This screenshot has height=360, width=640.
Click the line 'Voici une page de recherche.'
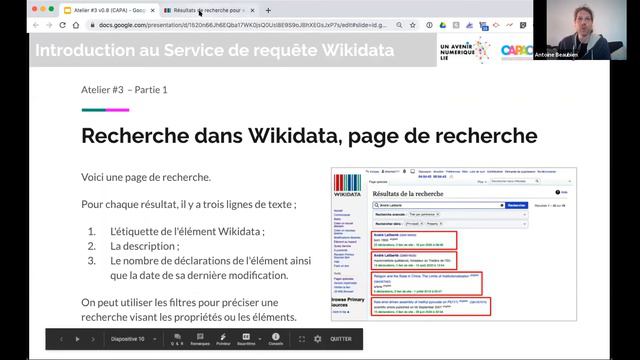[146, 177]
